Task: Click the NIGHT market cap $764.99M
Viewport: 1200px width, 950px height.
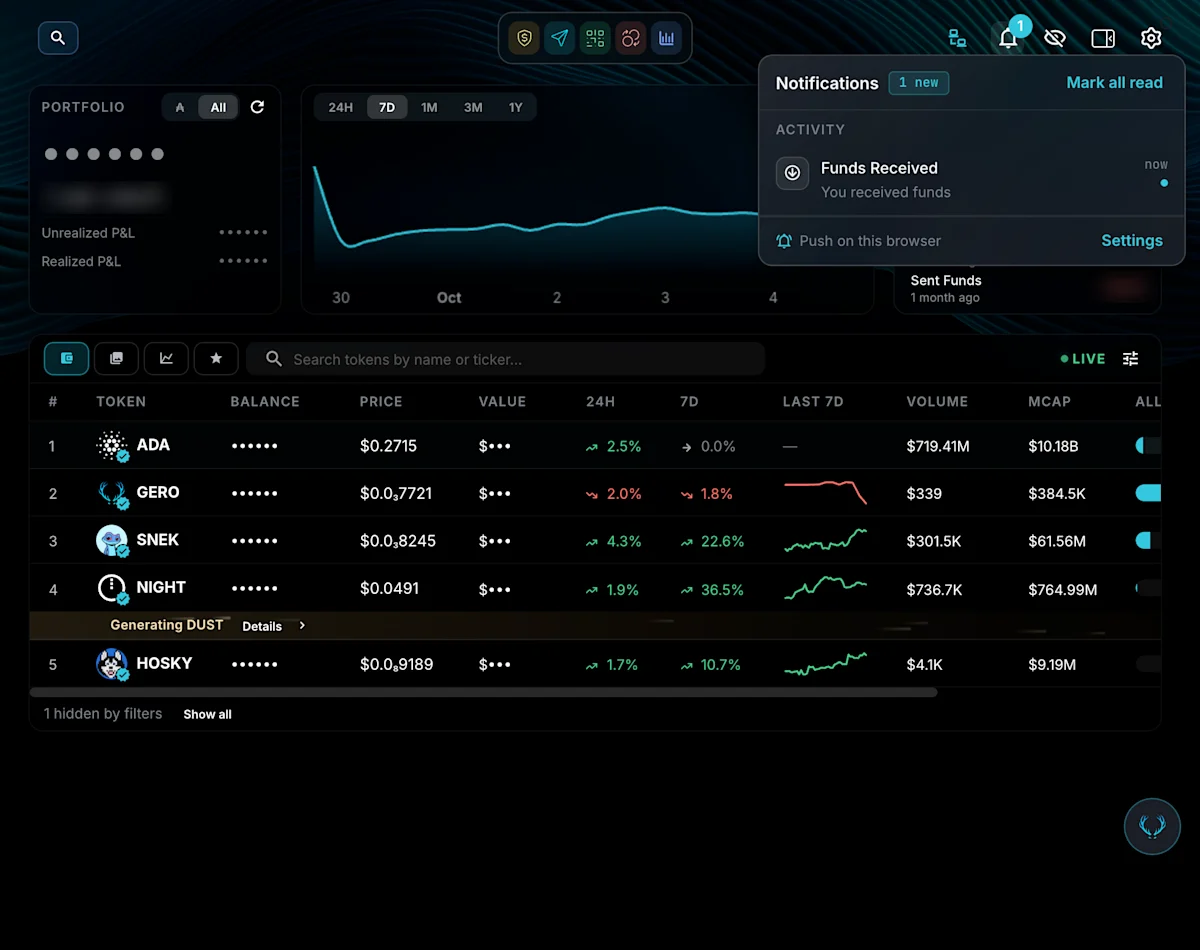Action: point(1062,590)
